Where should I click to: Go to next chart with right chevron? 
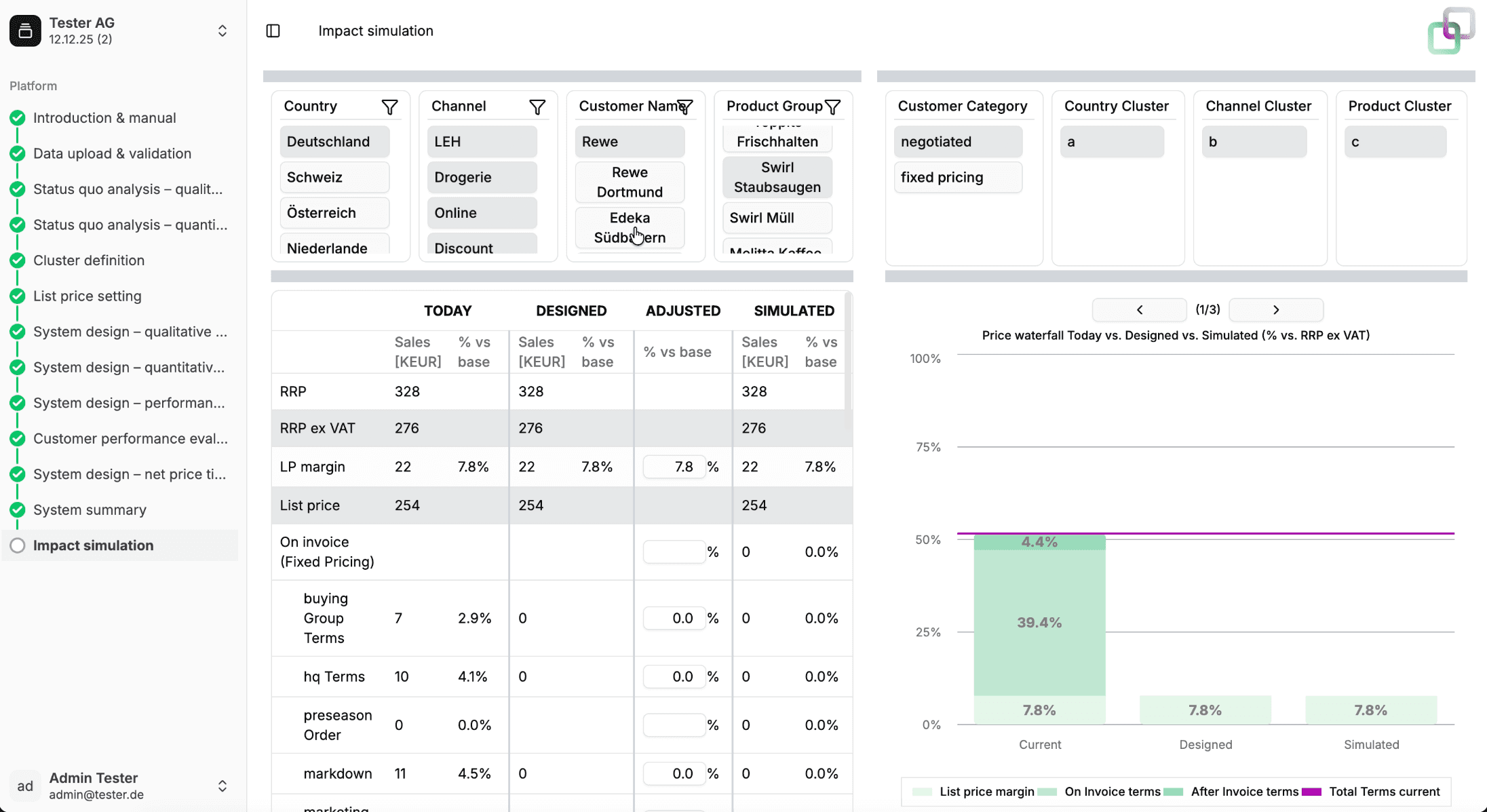[x=1275, y=309]
